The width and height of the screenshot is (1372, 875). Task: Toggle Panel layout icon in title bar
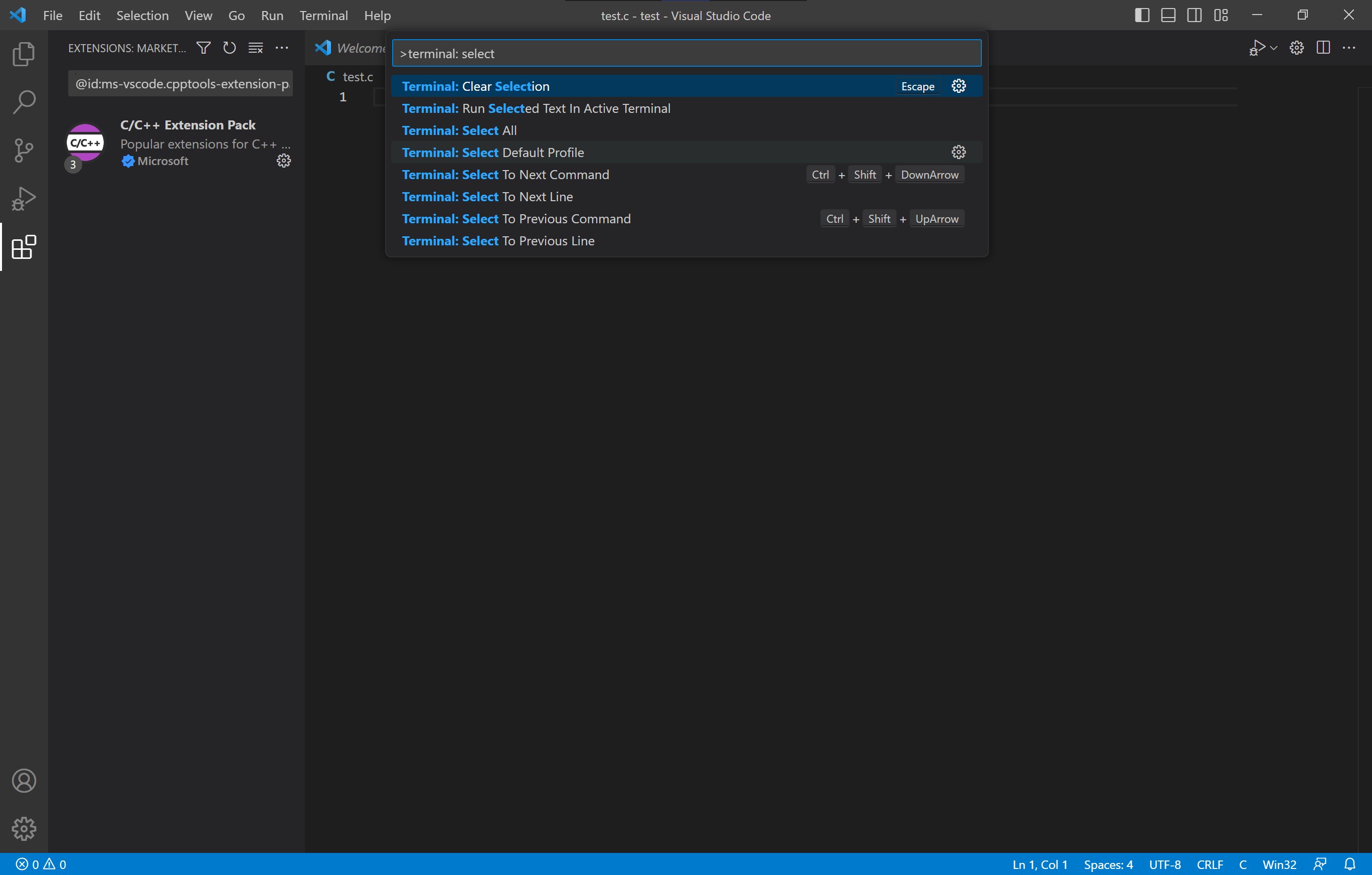(x=1168, y=16)
